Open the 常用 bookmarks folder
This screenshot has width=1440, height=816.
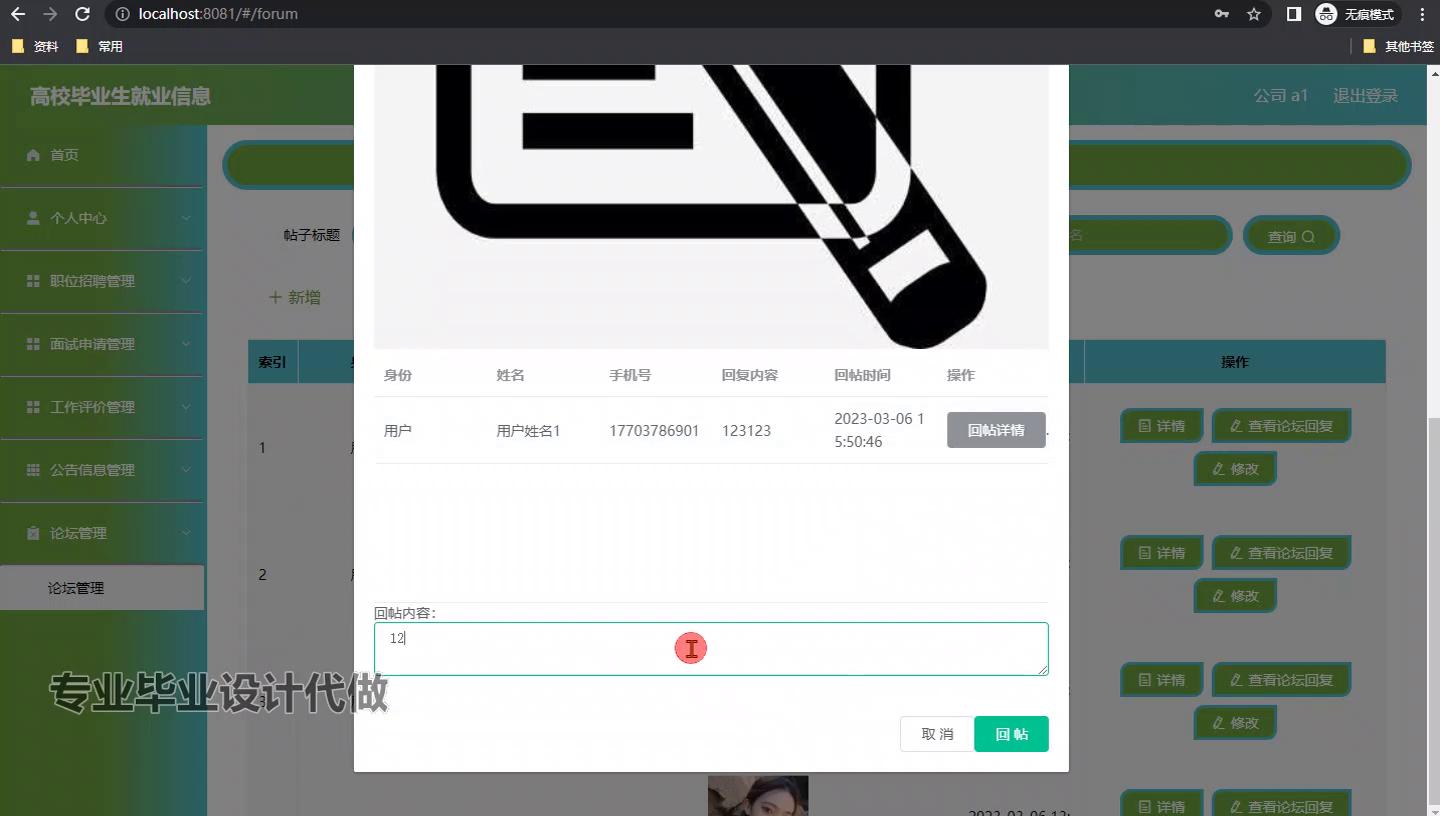coord(99,46)
